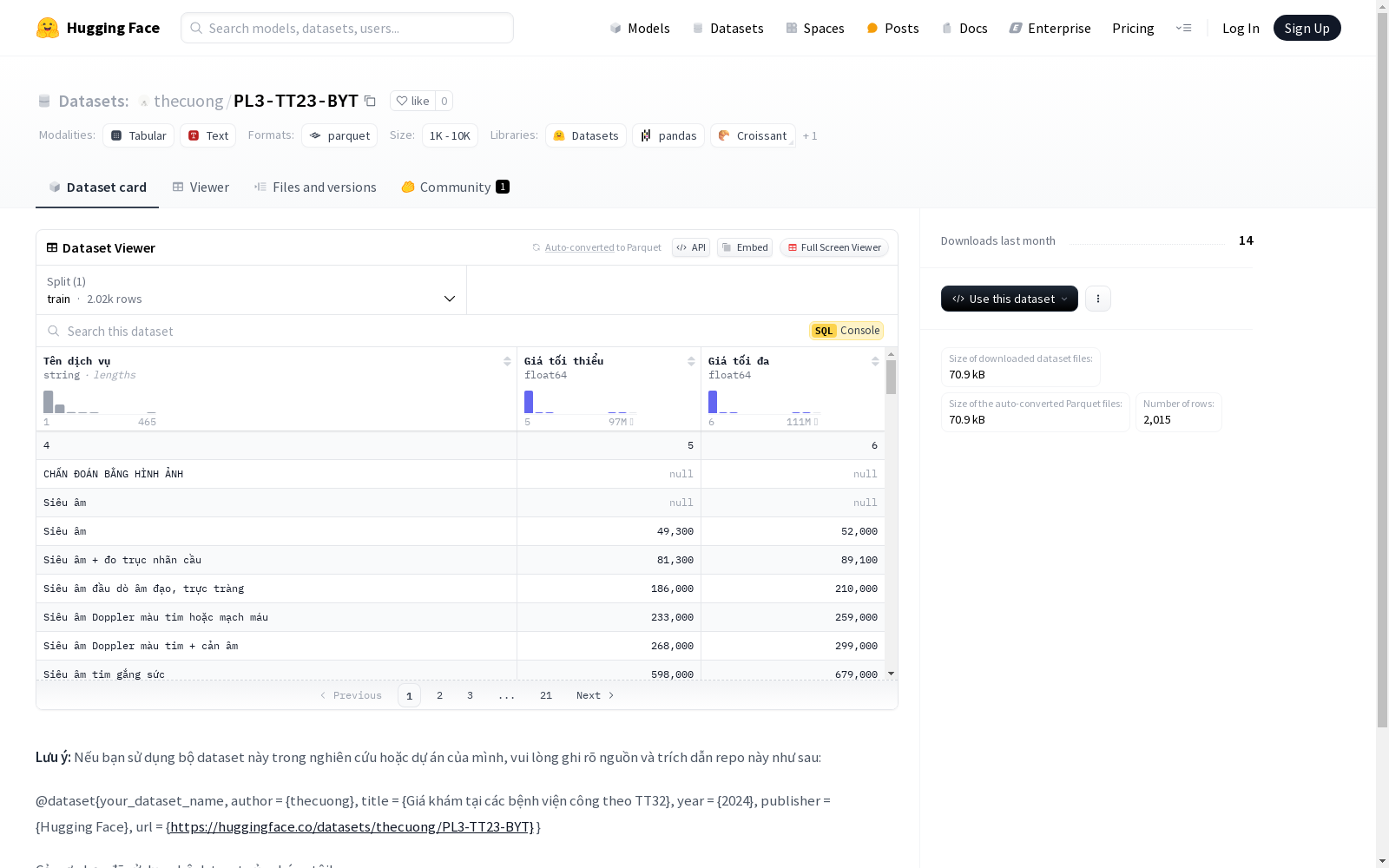Click the Croissant library tag
Viewport: 1389px width, 868px height.
point(753,135)
